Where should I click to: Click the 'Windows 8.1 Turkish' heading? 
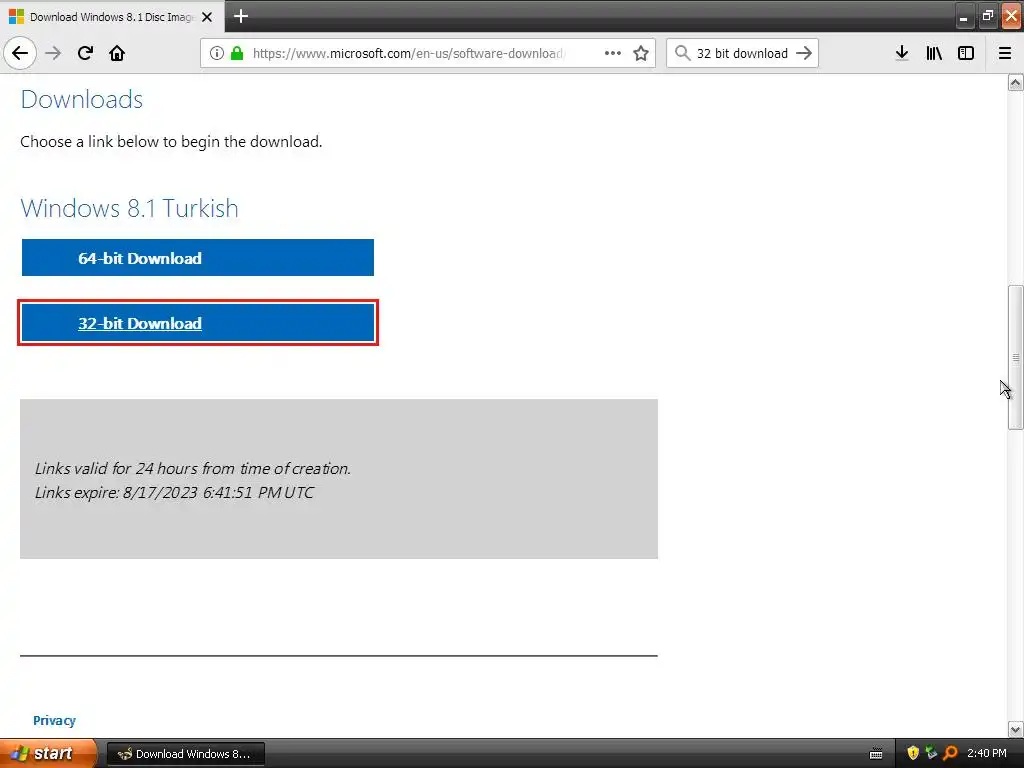(129, 208)
